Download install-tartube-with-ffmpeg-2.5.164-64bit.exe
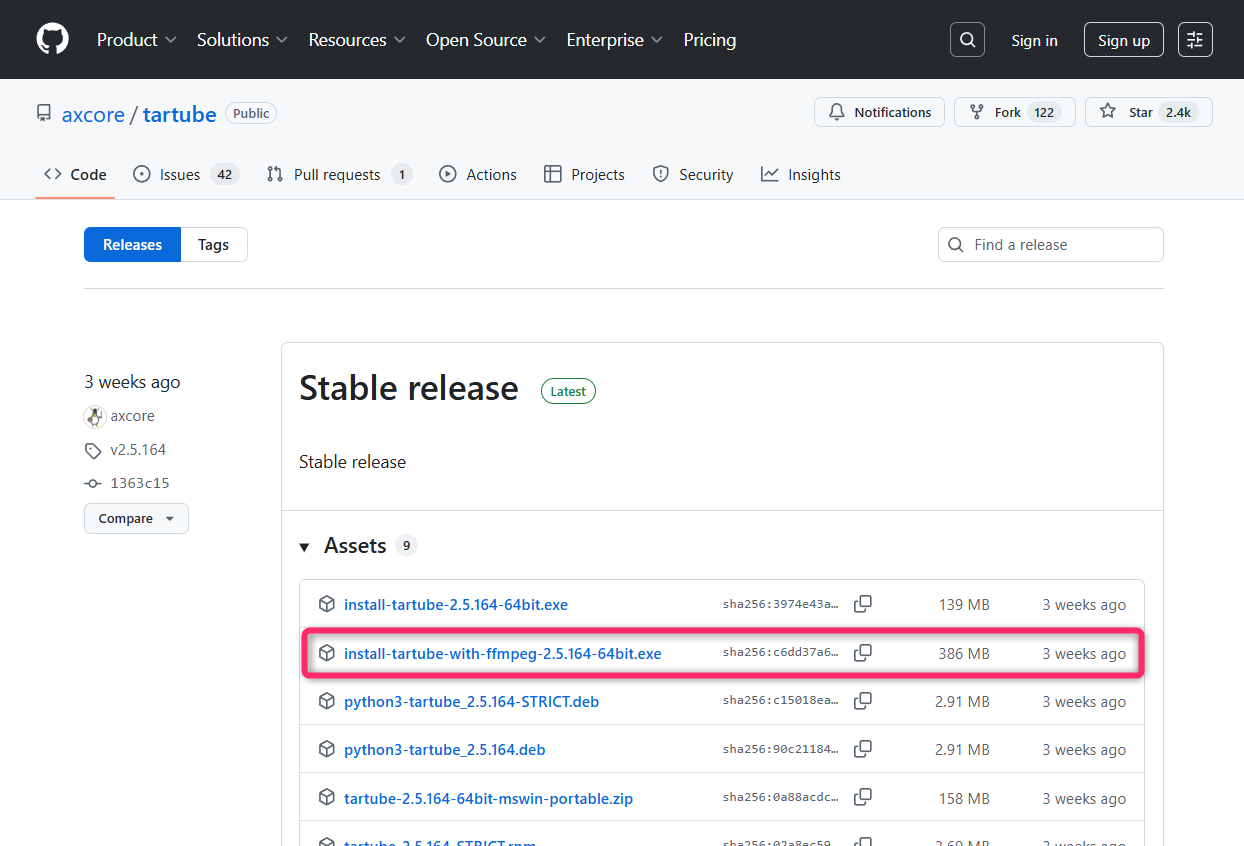The image size is (1244, 846). click(502, 653)
